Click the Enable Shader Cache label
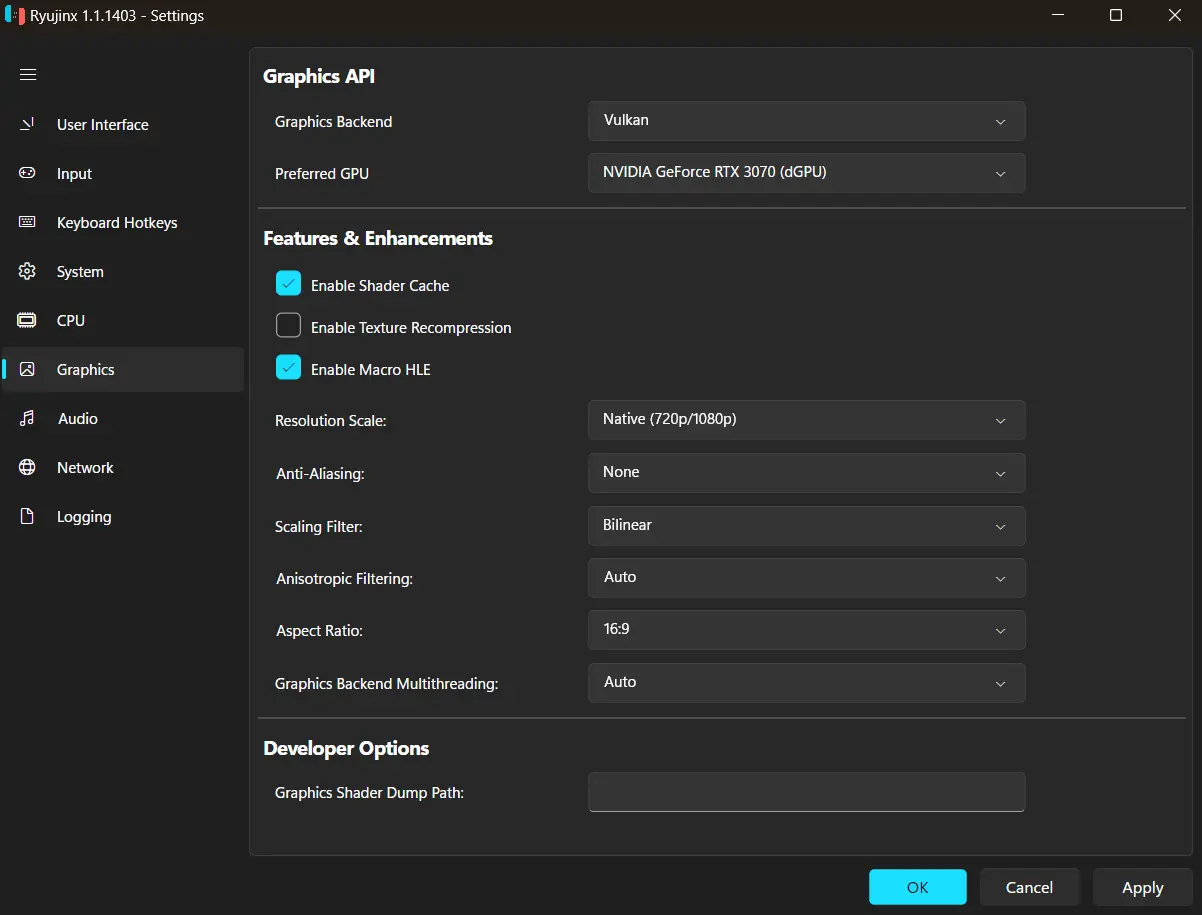The image size is (1202, 915). click(380, 286)
